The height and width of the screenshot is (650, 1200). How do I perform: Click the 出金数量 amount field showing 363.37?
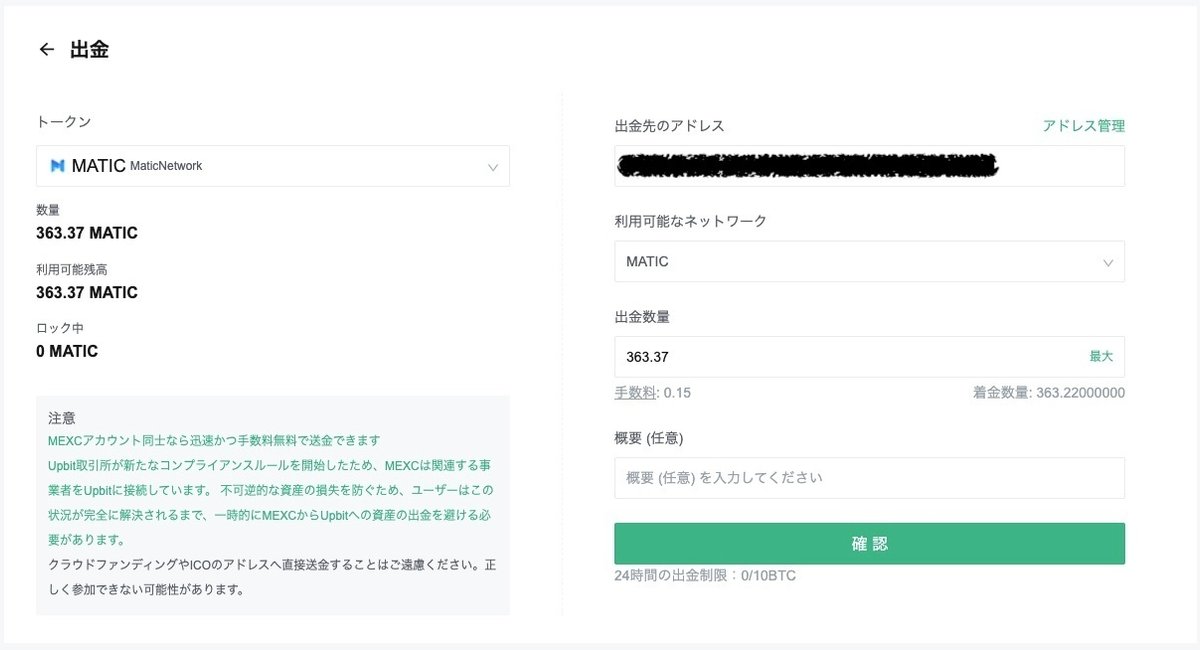[x=869, y=357]
